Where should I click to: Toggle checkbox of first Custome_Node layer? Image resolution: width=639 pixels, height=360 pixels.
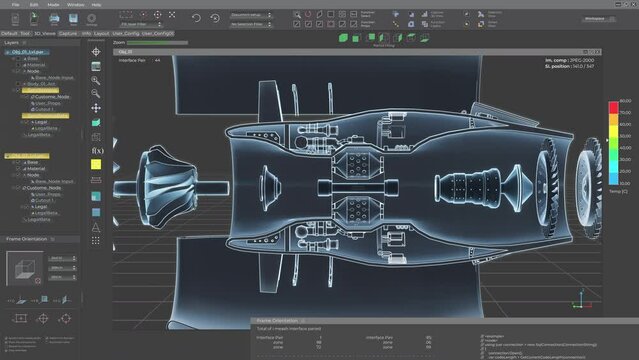click(26, 97)
